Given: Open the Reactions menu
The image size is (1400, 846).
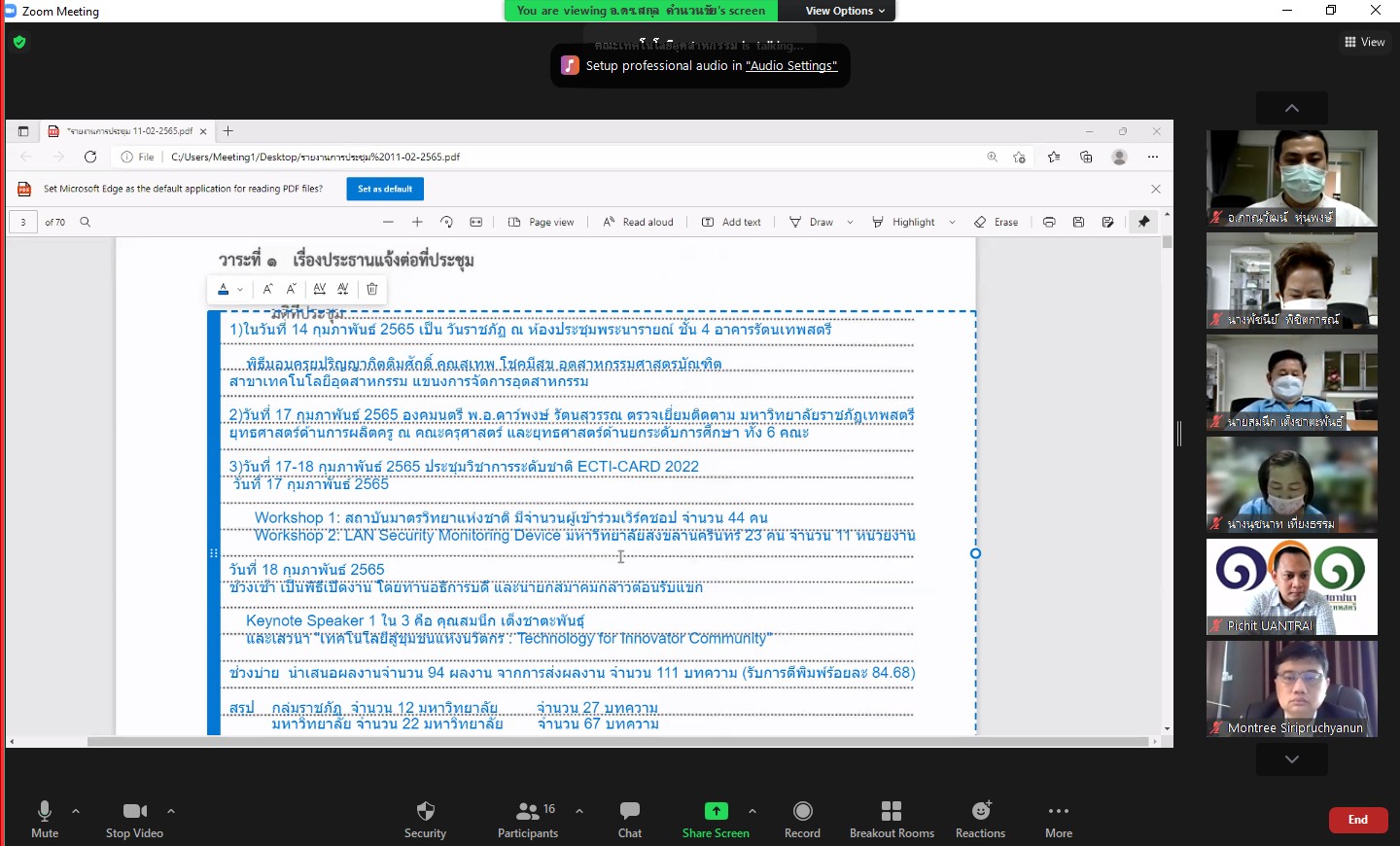Looking at the screenshot, I should point(980,811).
